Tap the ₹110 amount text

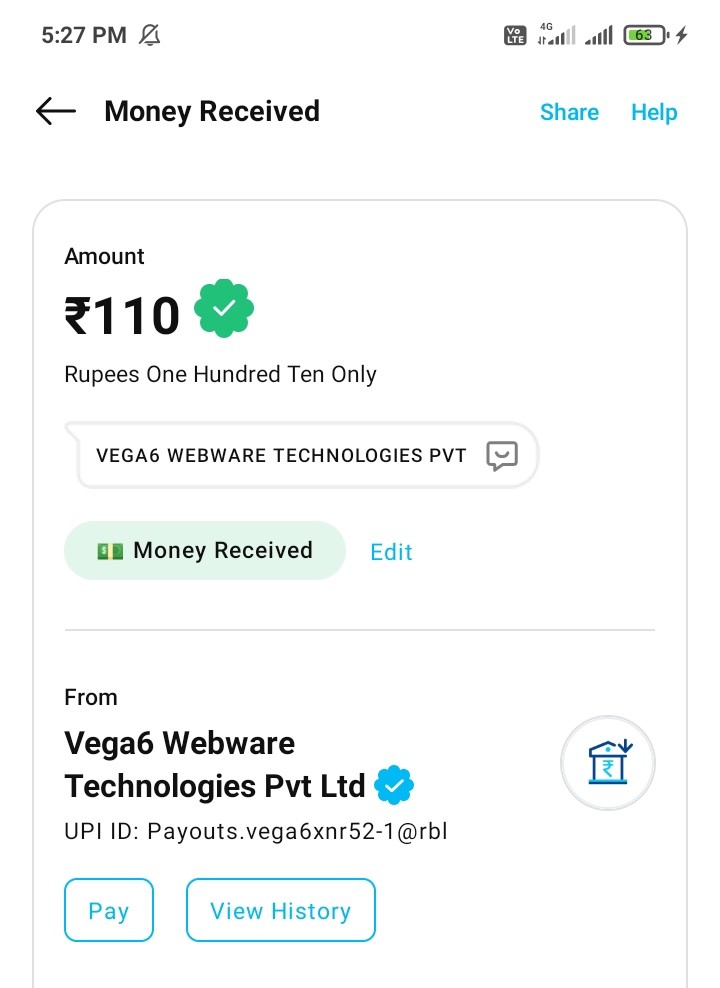122,316
